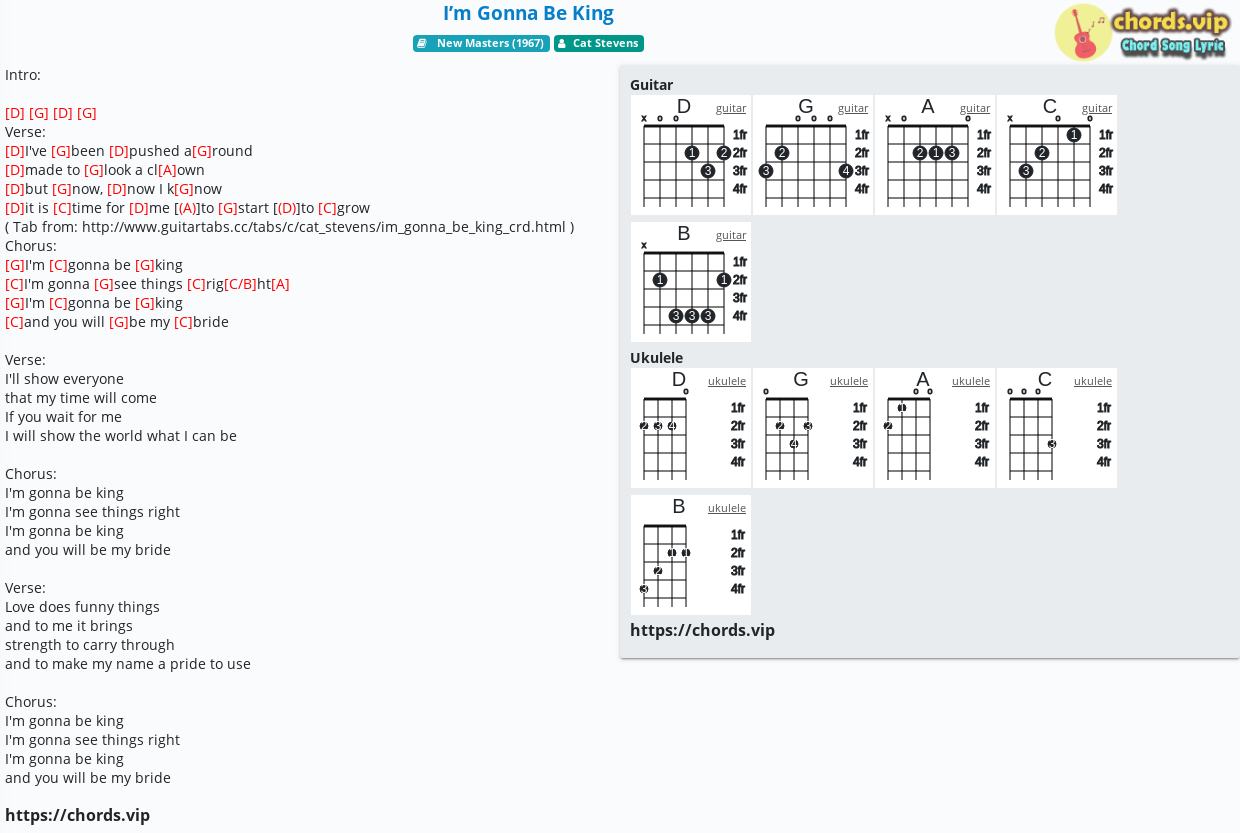Click the B guitar chord diagram
Image resolution: width=1240 pixels, height=833 pixels.
pyautogui.click(x=691, y=282)
